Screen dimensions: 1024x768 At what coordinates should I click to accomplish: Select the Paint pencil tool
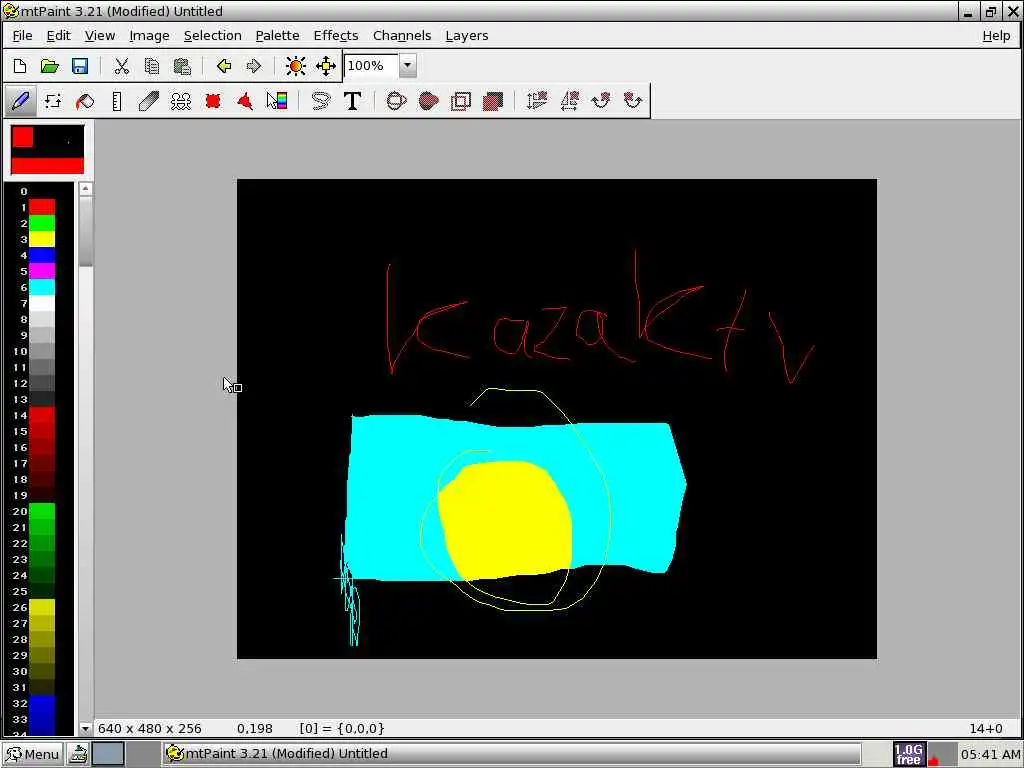20,101
